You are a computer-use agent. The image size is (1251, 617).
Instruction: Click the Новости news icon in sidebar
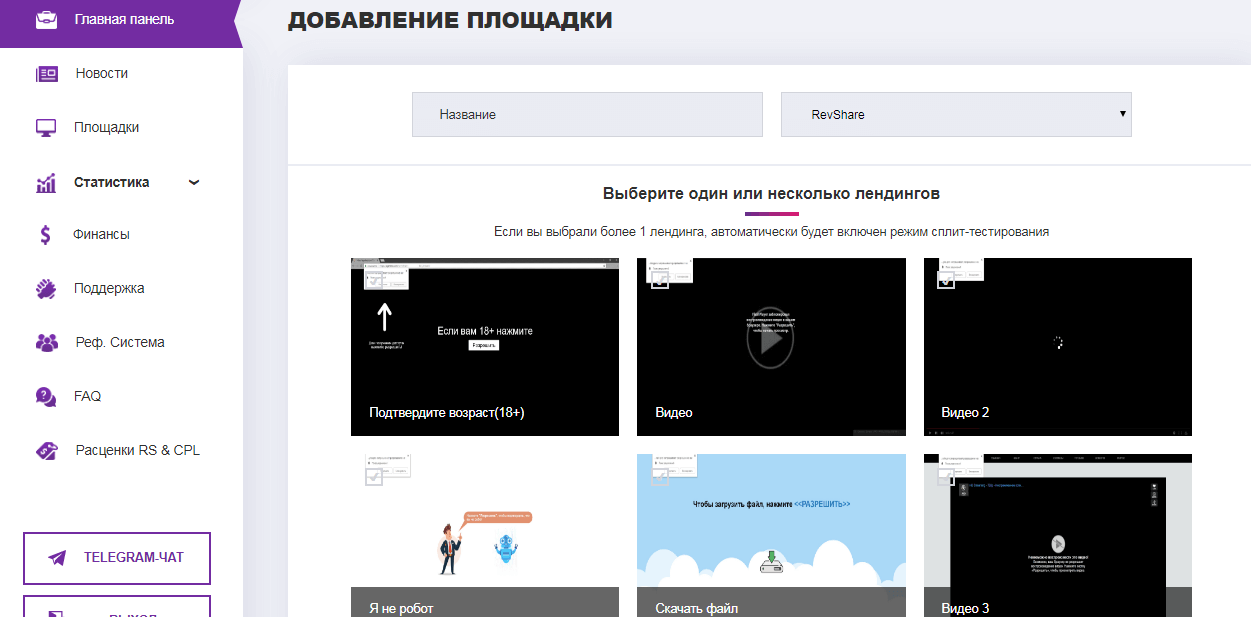[x=45, y=72]
